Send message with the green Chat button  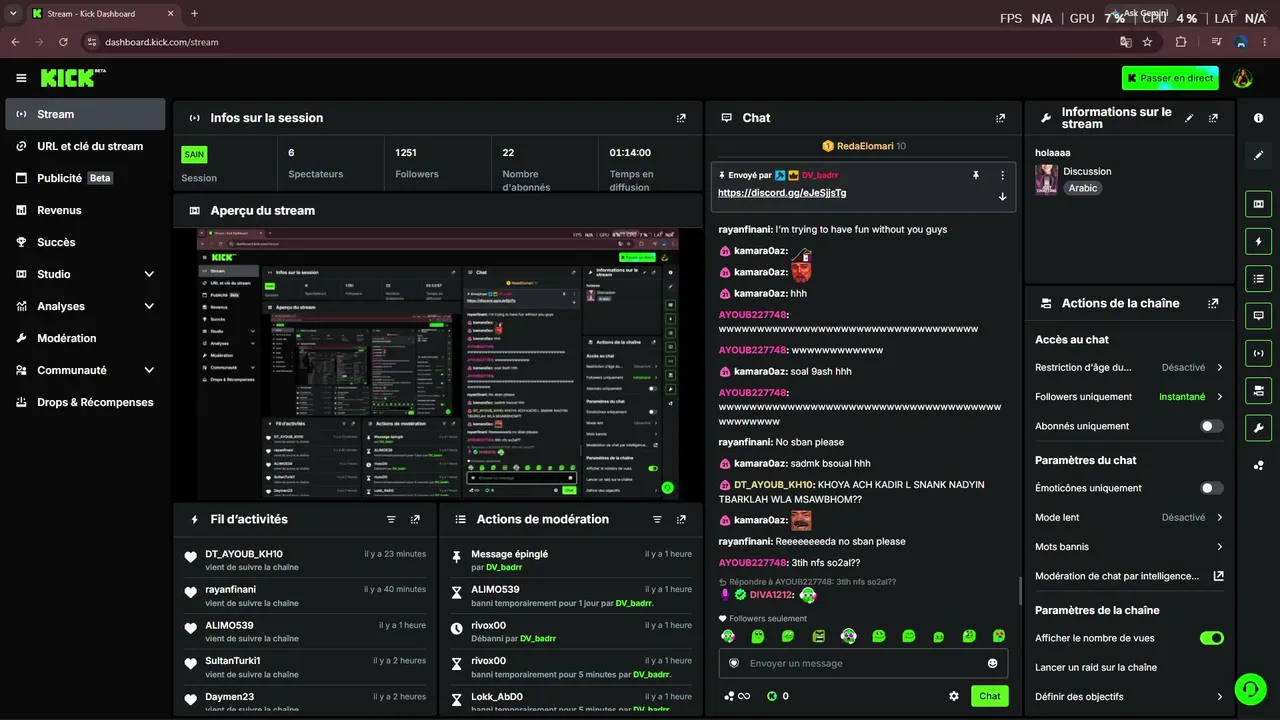[x=989, y=696]
